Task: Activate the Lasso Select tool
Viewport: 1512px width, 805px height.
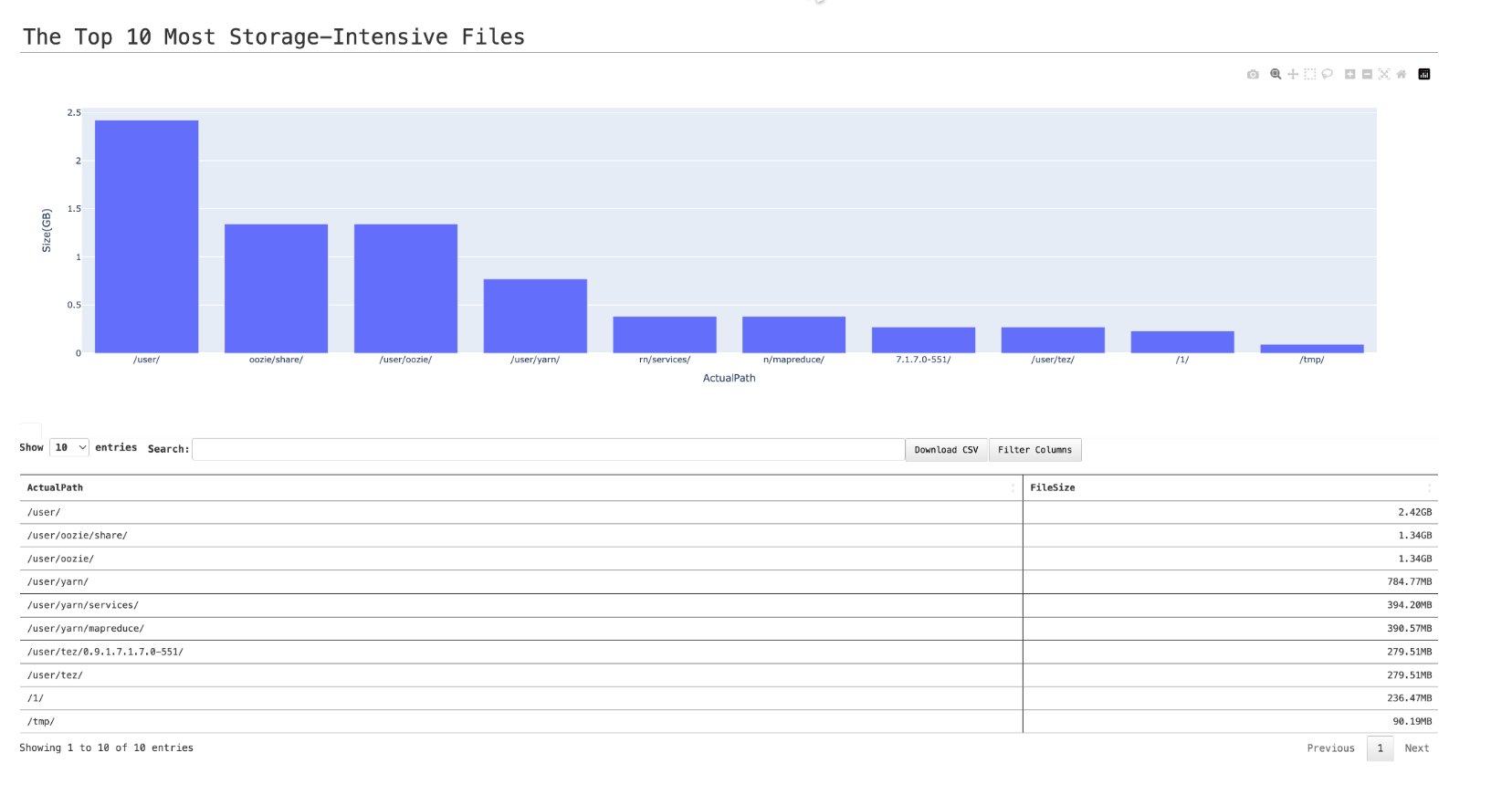Action: pos(1327,75)
